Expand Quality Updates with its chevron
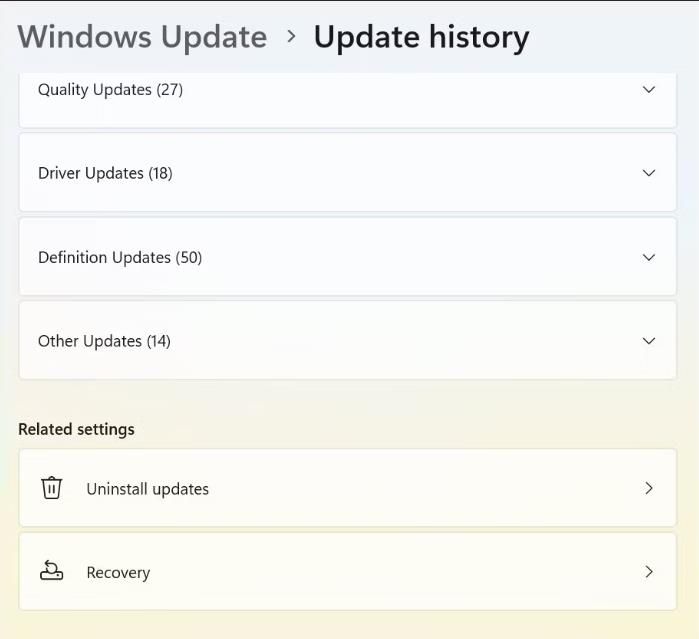699x639 pixels. point(649,90)
